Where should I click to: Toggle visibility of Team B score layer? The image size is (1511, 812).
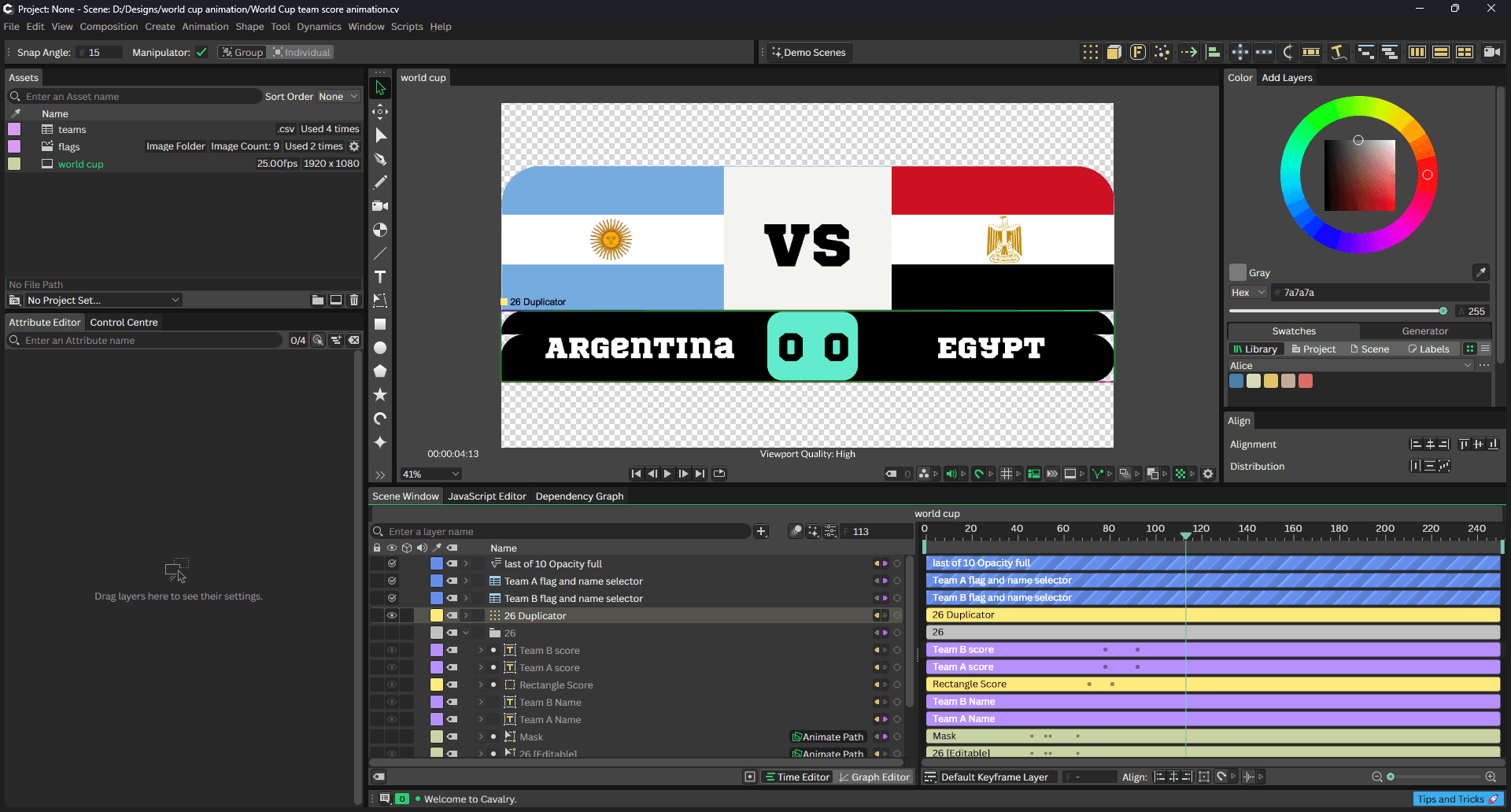[x=391, y=650]
